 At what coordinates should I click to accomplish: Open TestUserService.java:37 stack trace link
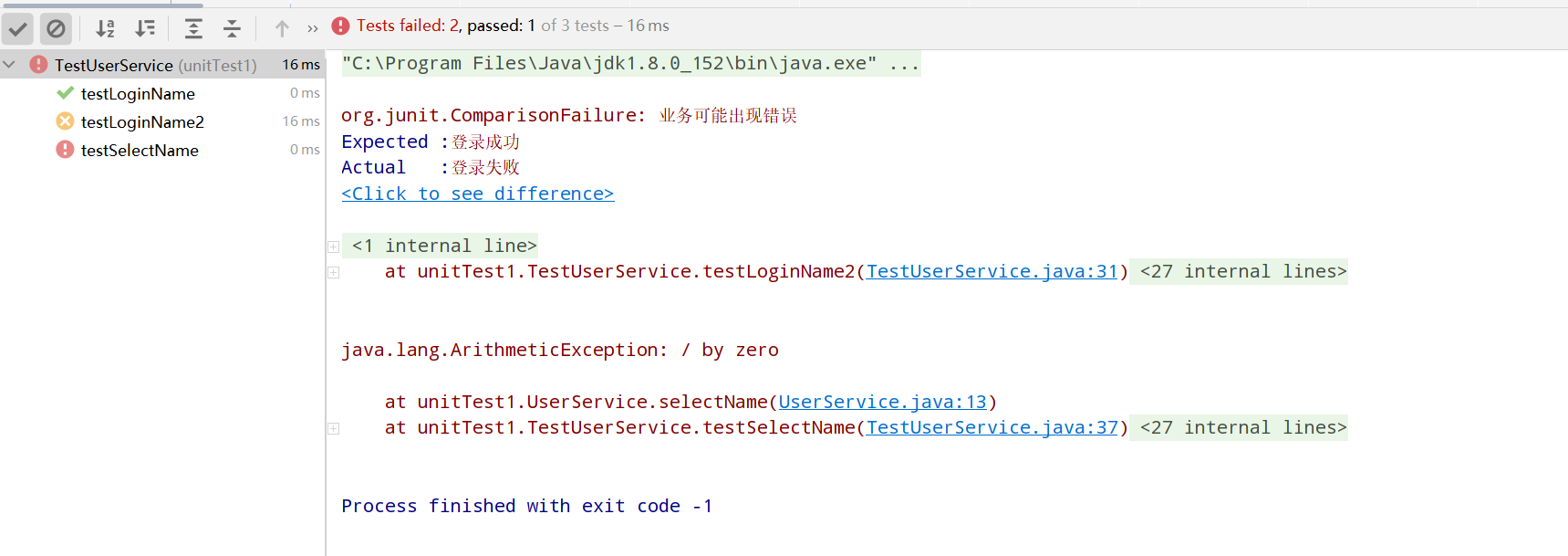tap(992, 427)
